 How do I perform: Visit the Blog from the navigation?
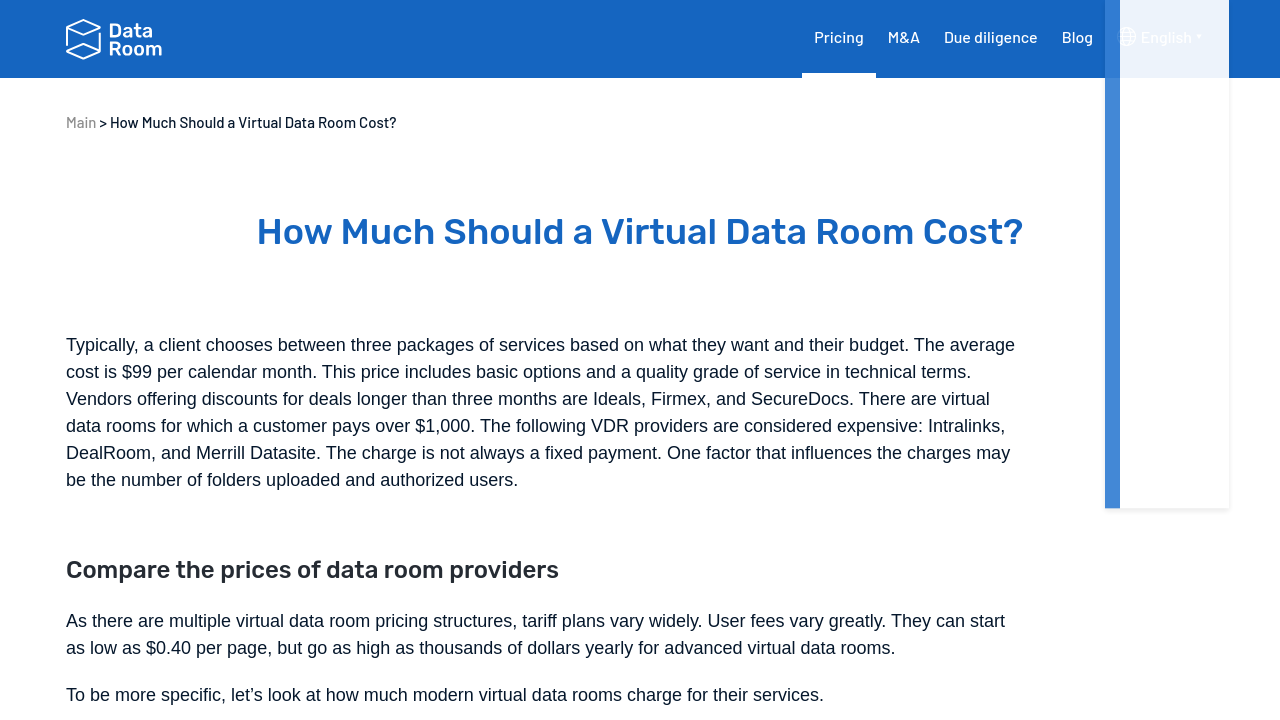coord(1077,37)
